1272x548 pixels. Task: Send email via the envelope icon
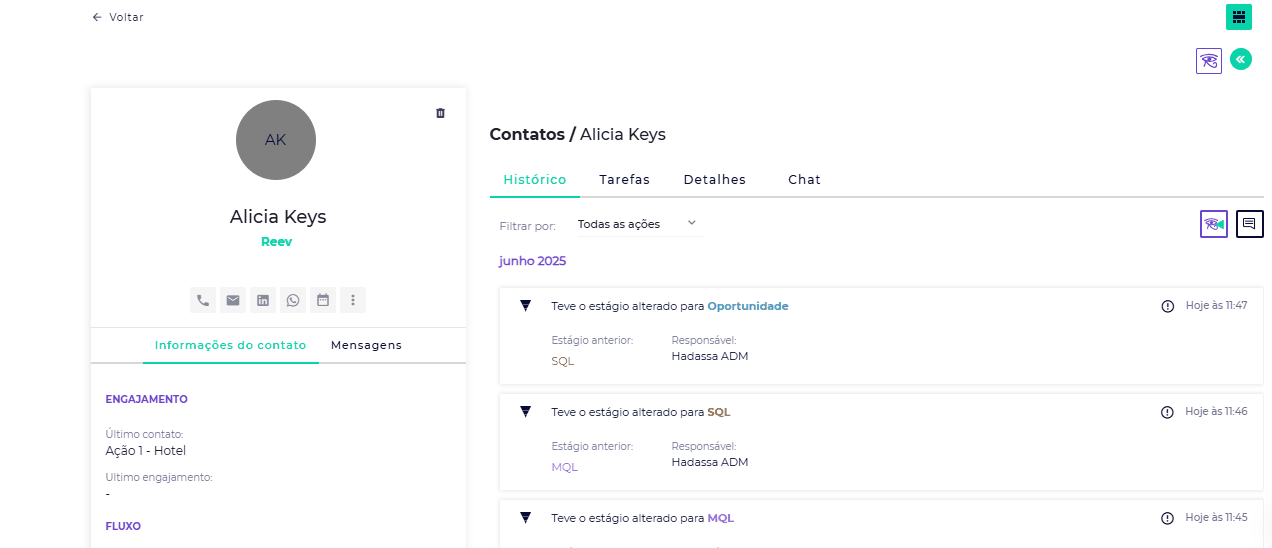point(233,300)
